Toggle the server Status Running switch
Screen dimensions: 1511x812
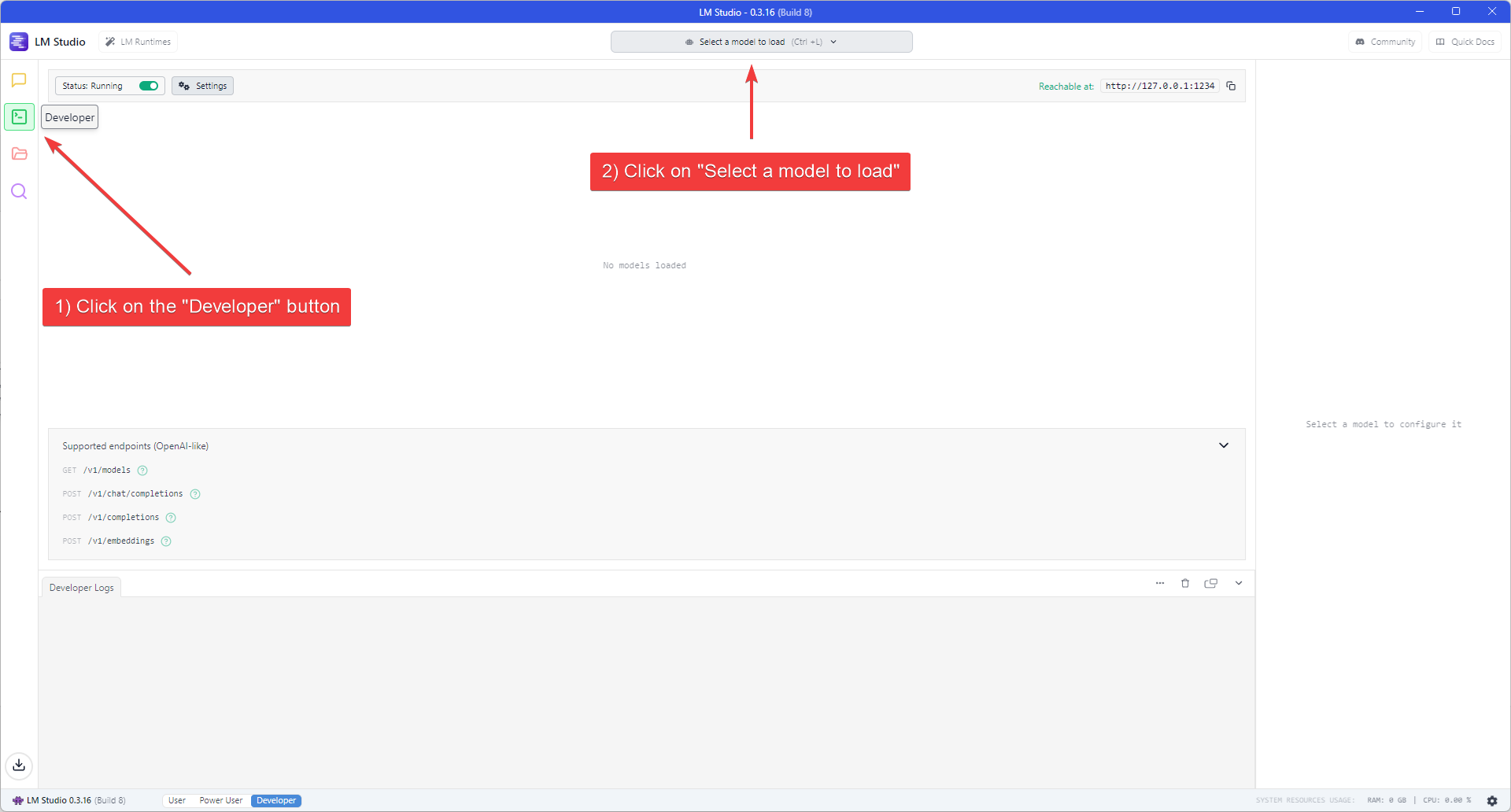click(x=149, y=86)
